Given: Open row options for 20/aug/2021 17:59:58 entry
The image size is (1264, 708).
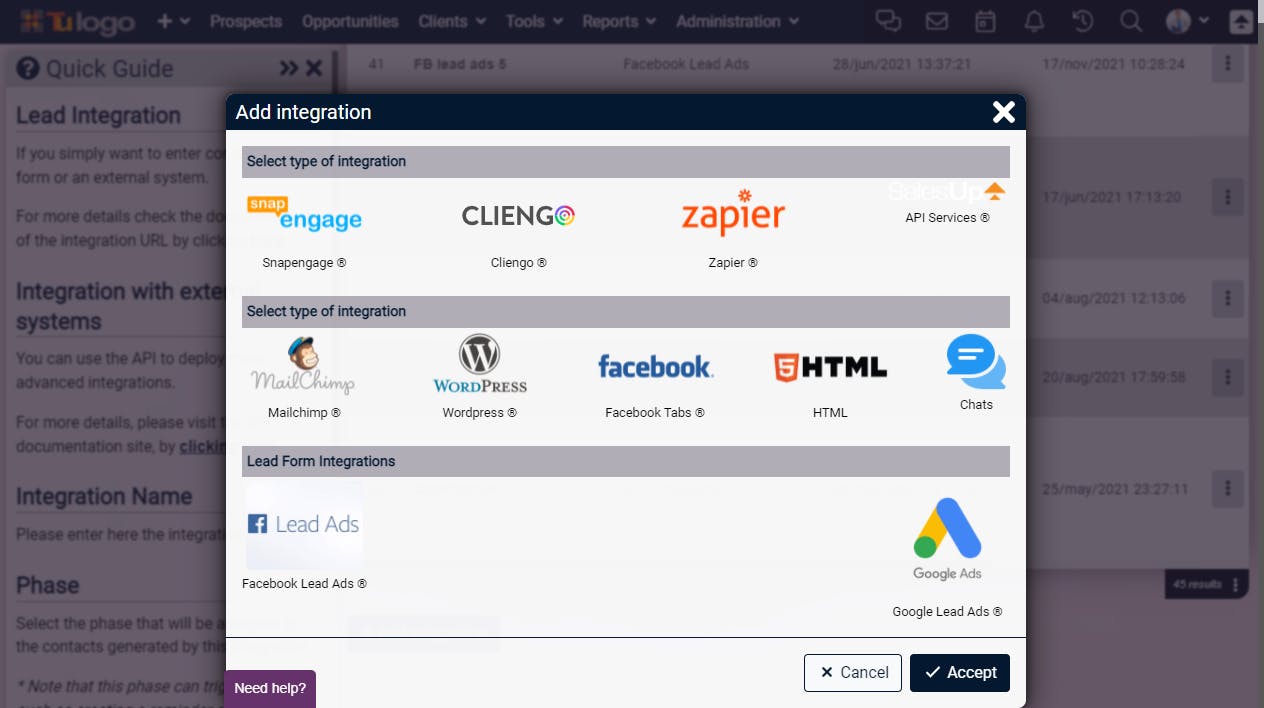Looking at the screenshot, I should click(1228, 377).
